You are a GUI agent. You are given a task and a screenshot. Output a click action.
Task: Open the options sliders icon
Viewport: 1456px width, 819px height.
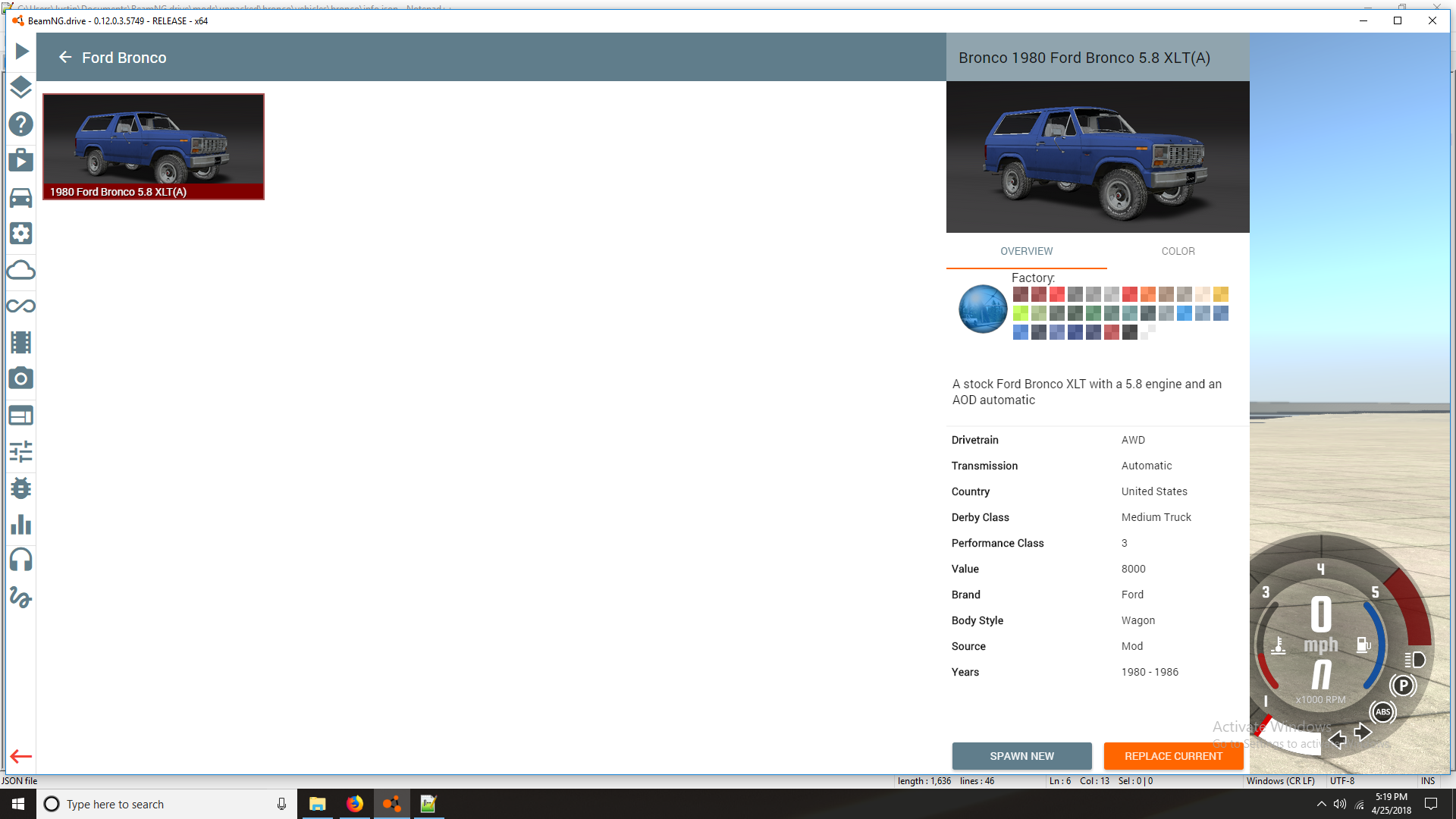pyautogui.click(x=21, y=451)
